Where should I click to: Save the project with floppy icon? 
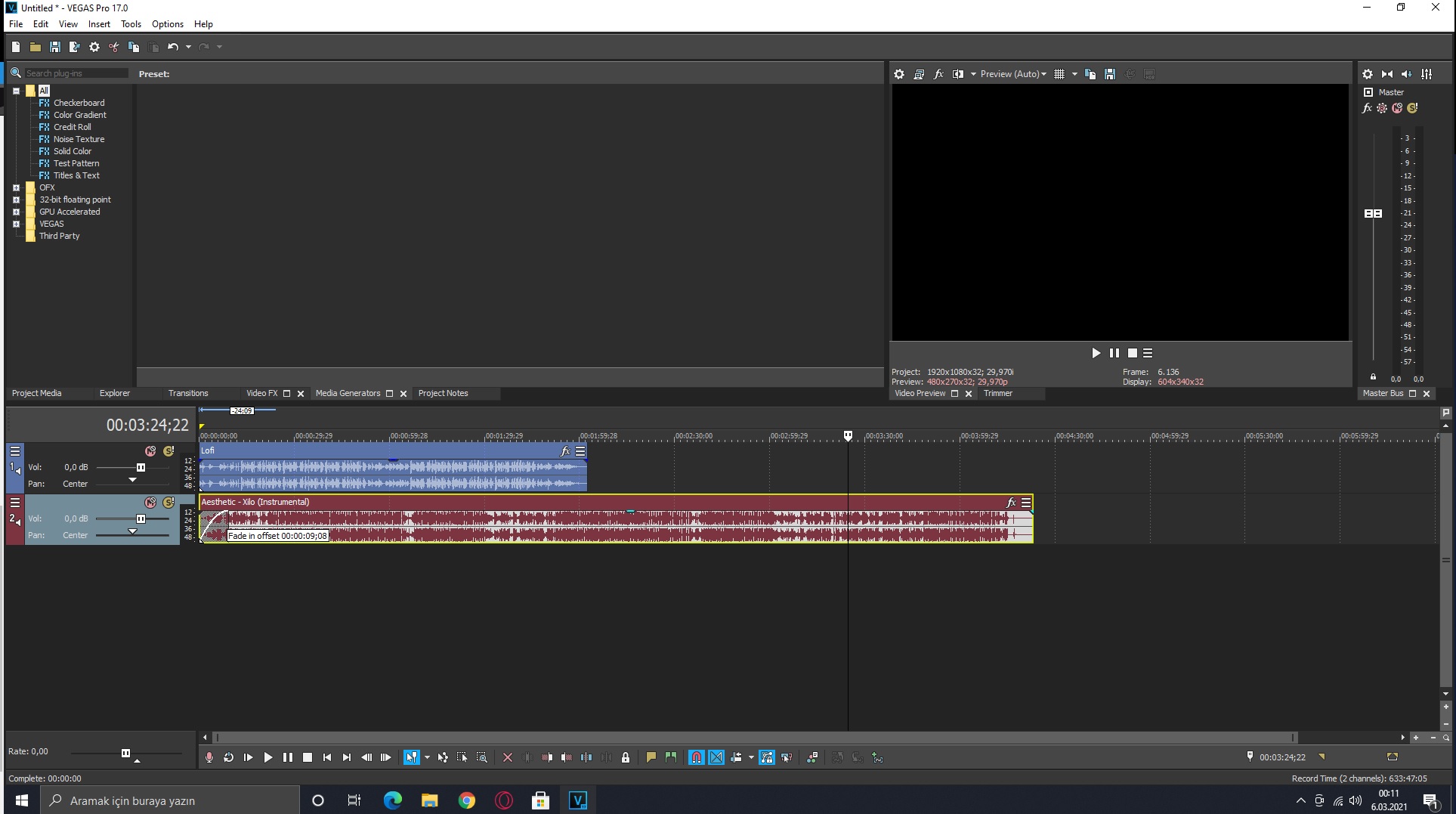point(54,47)
